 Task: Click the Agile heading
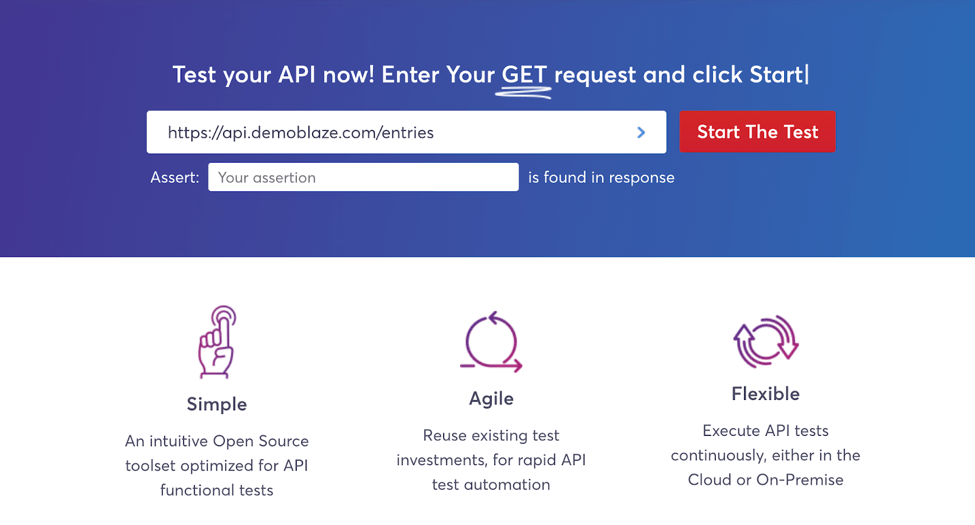coord(491,399)
